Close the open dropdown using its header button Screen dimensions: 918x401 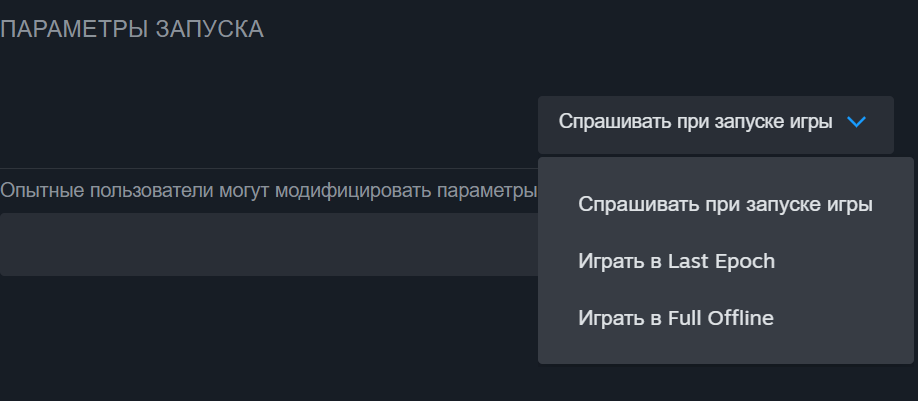714,124
